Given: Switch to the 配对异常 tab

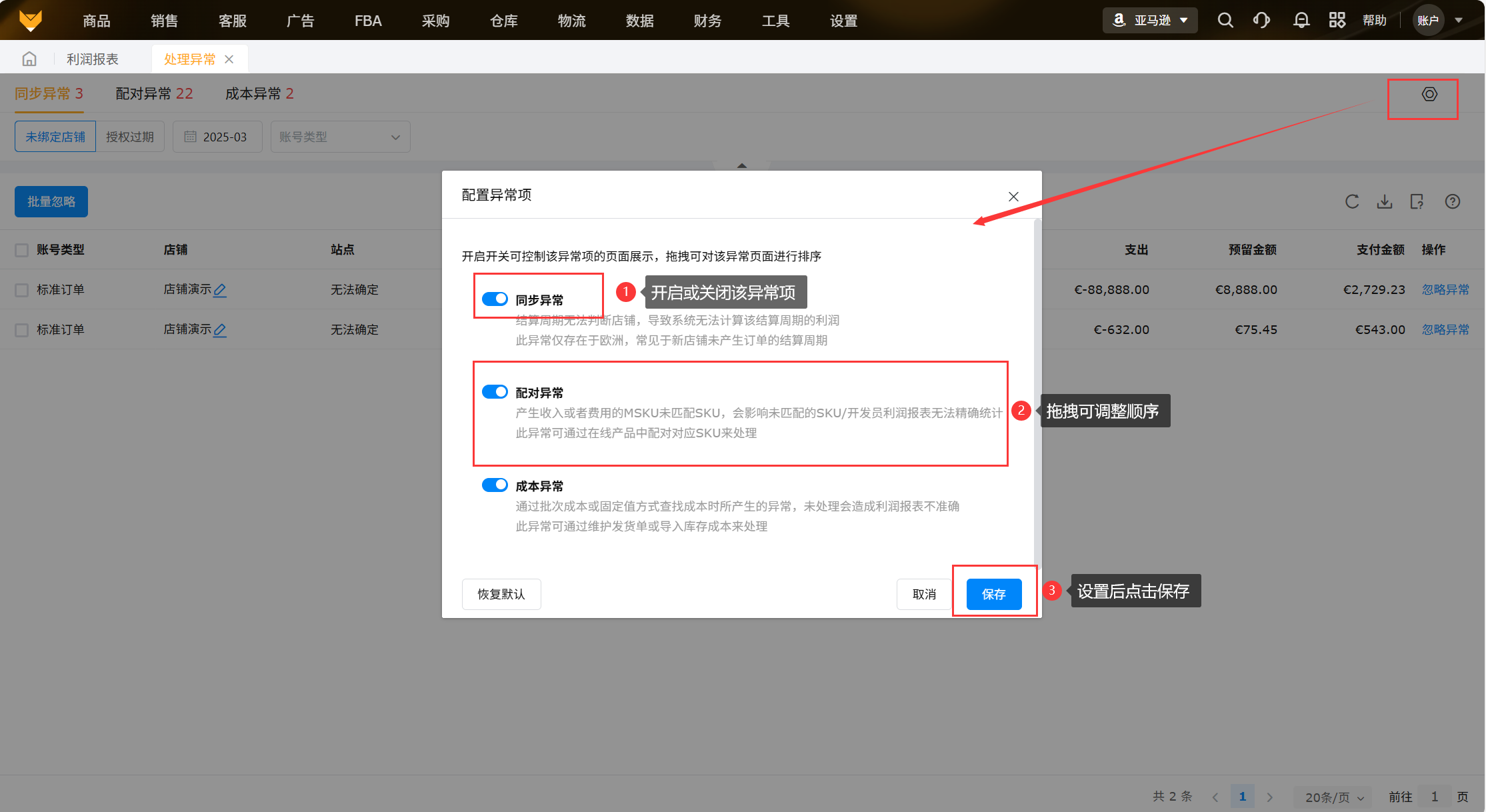Looking at the screenshot, I should point(154,94).
